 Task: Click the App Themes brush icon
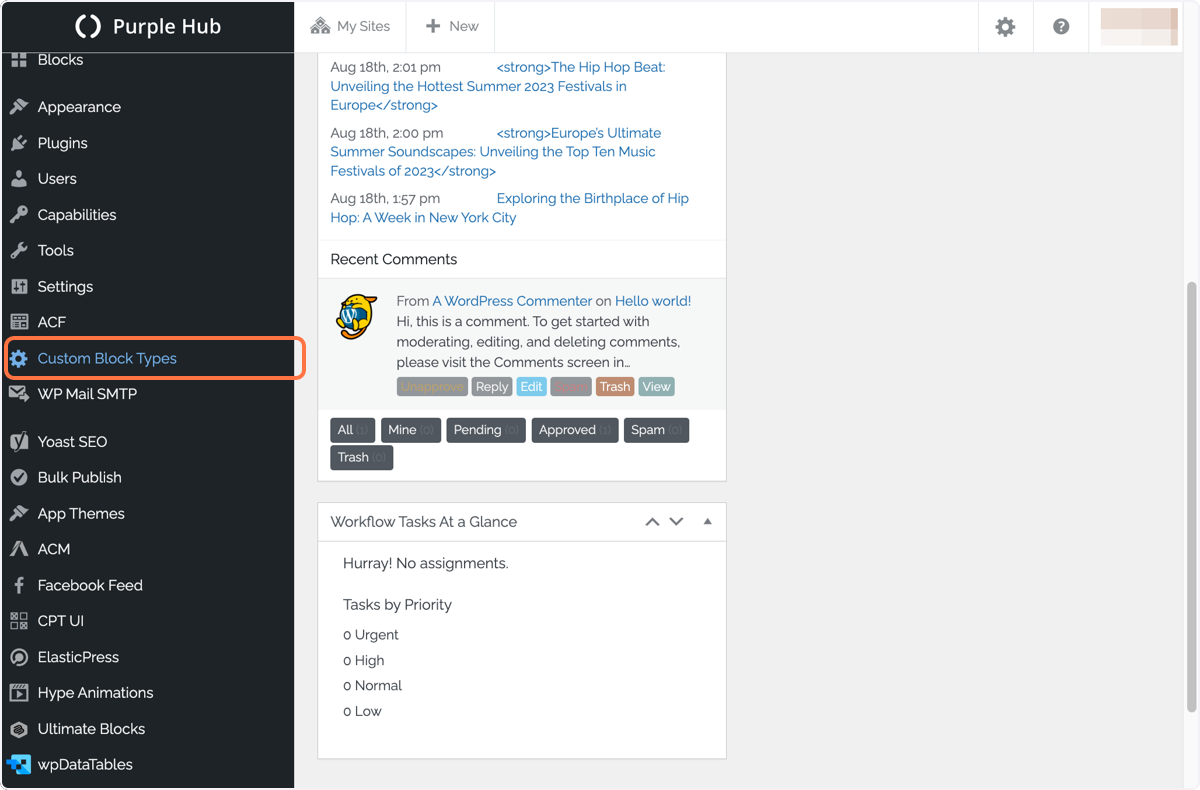tap(19, 514)
